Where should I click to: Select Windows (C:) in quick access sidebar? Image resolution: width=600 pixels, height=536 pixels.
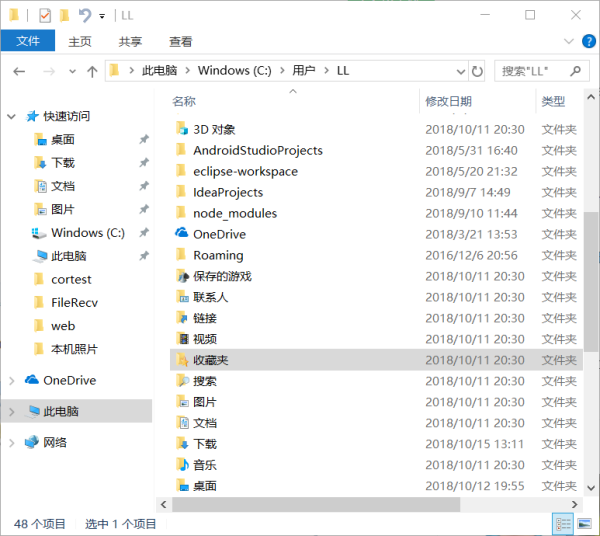(x=88, y=233)
